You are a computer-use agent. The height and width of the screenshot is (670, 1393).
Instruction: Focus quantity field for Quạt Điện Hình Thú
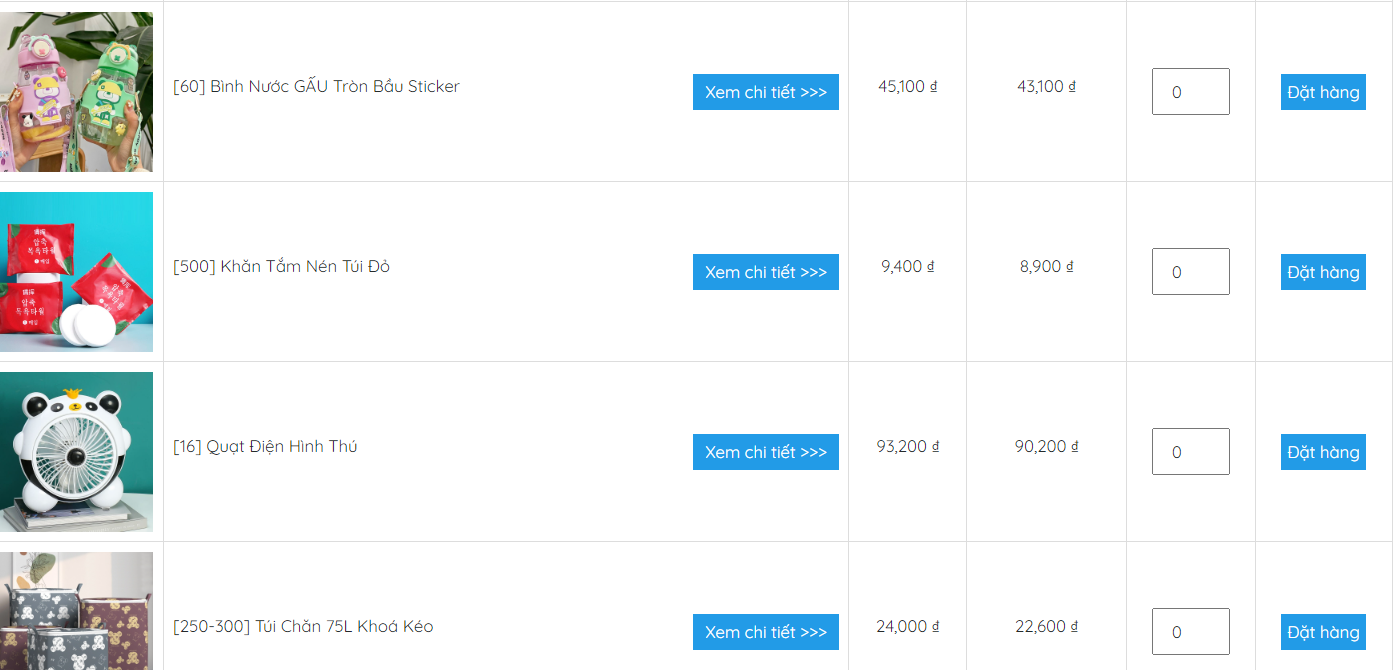point(1191,452)
